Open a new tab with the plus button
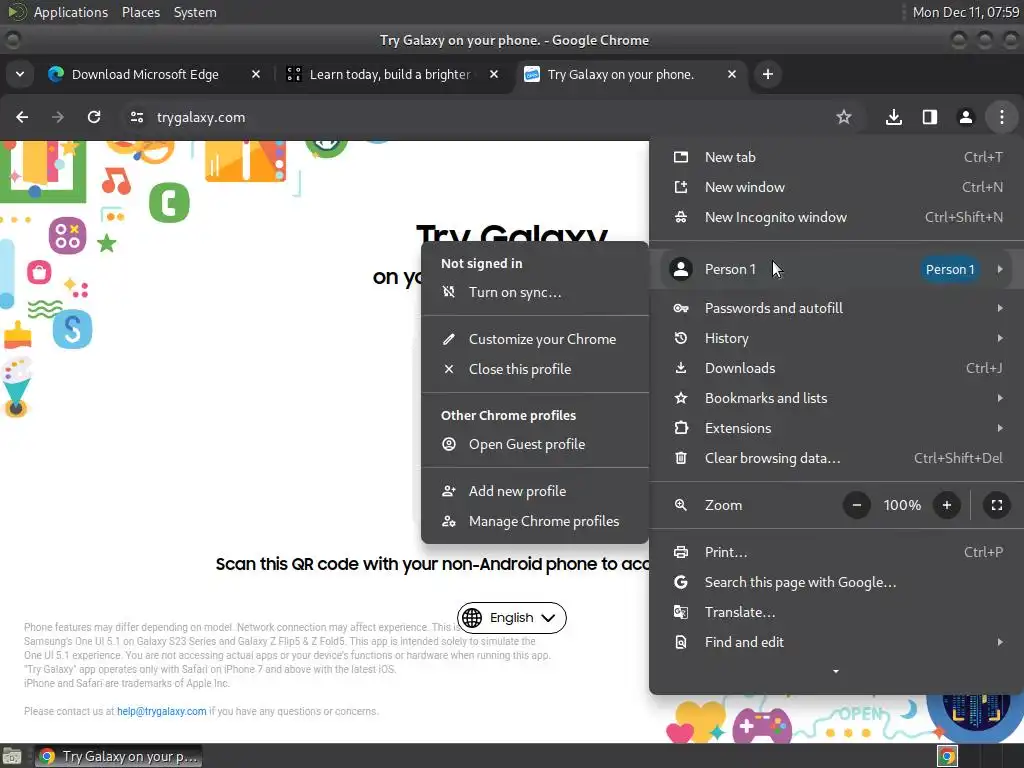Image resolution: width=1024 pixels, height=768 pixels. tap(768, 74)
